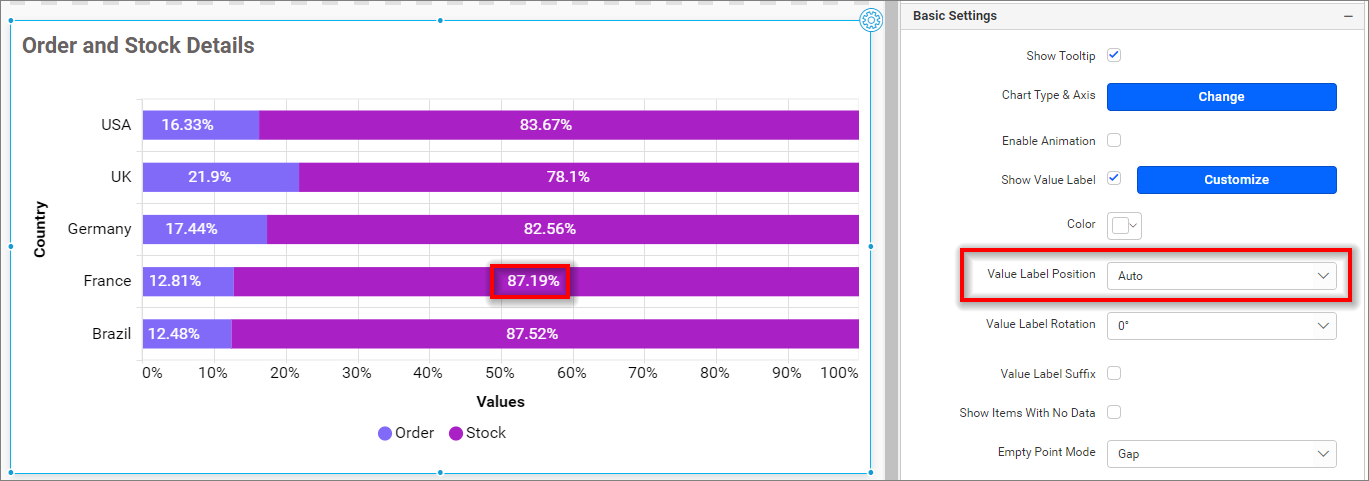Enable the Value Label Suffix checkbox
Screen dimensions: 1369x481
(x=1114, y=374)
